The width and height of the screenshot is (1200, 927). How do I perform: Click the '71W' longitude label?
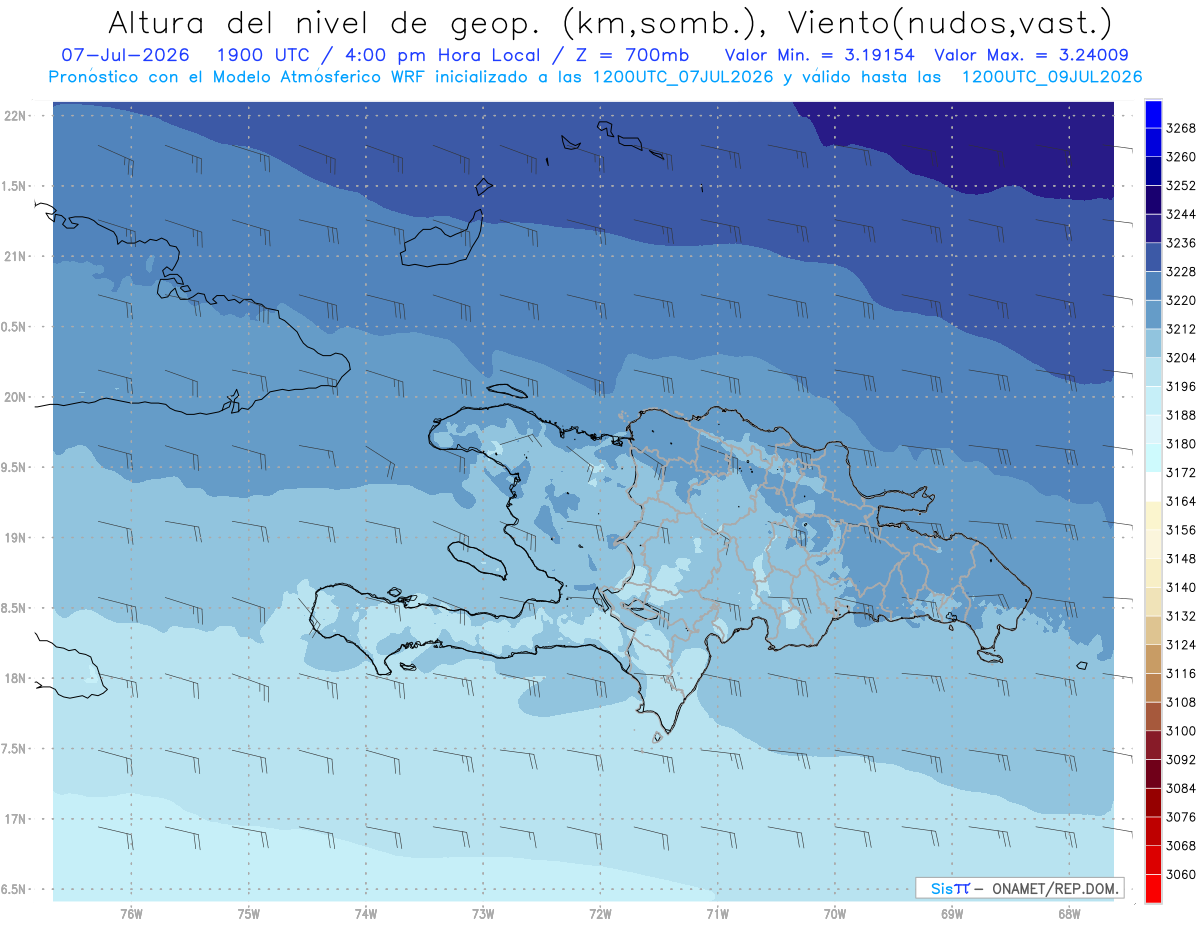(x=717, y=914)
